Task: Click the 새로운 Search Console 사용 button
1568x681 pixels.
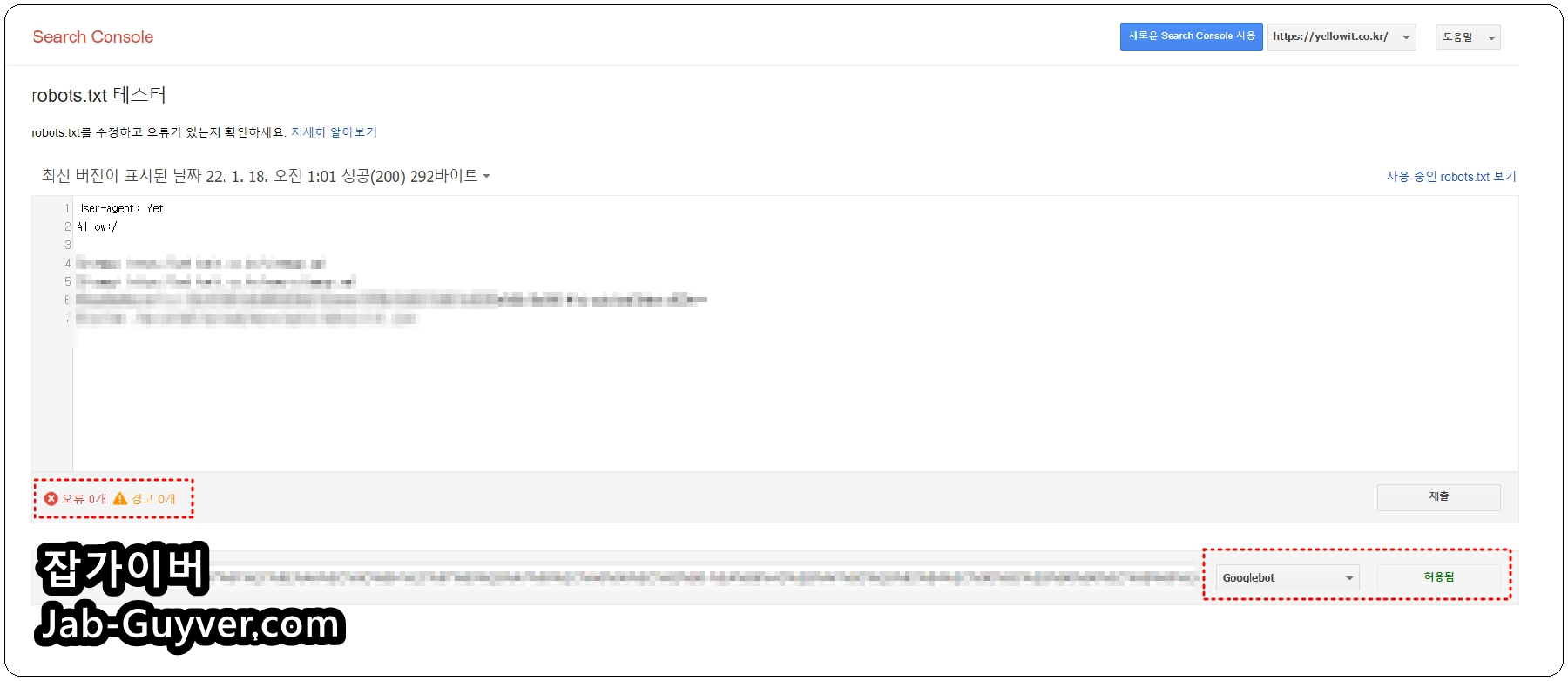Action: (x=1191, y=37)
